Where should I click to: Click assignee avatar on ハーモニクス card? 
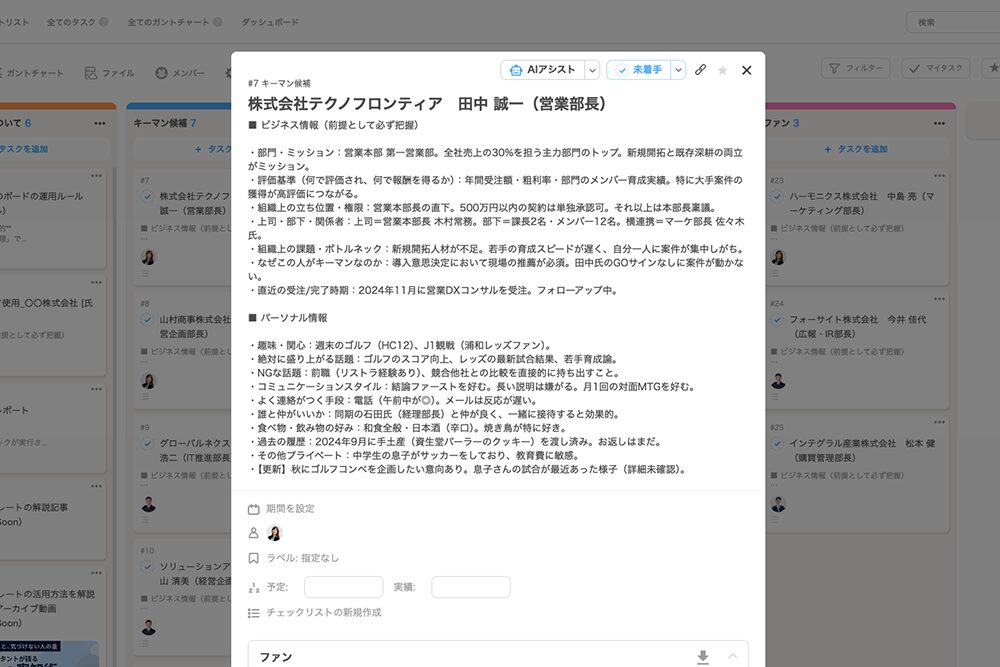(x=778, y=258)
